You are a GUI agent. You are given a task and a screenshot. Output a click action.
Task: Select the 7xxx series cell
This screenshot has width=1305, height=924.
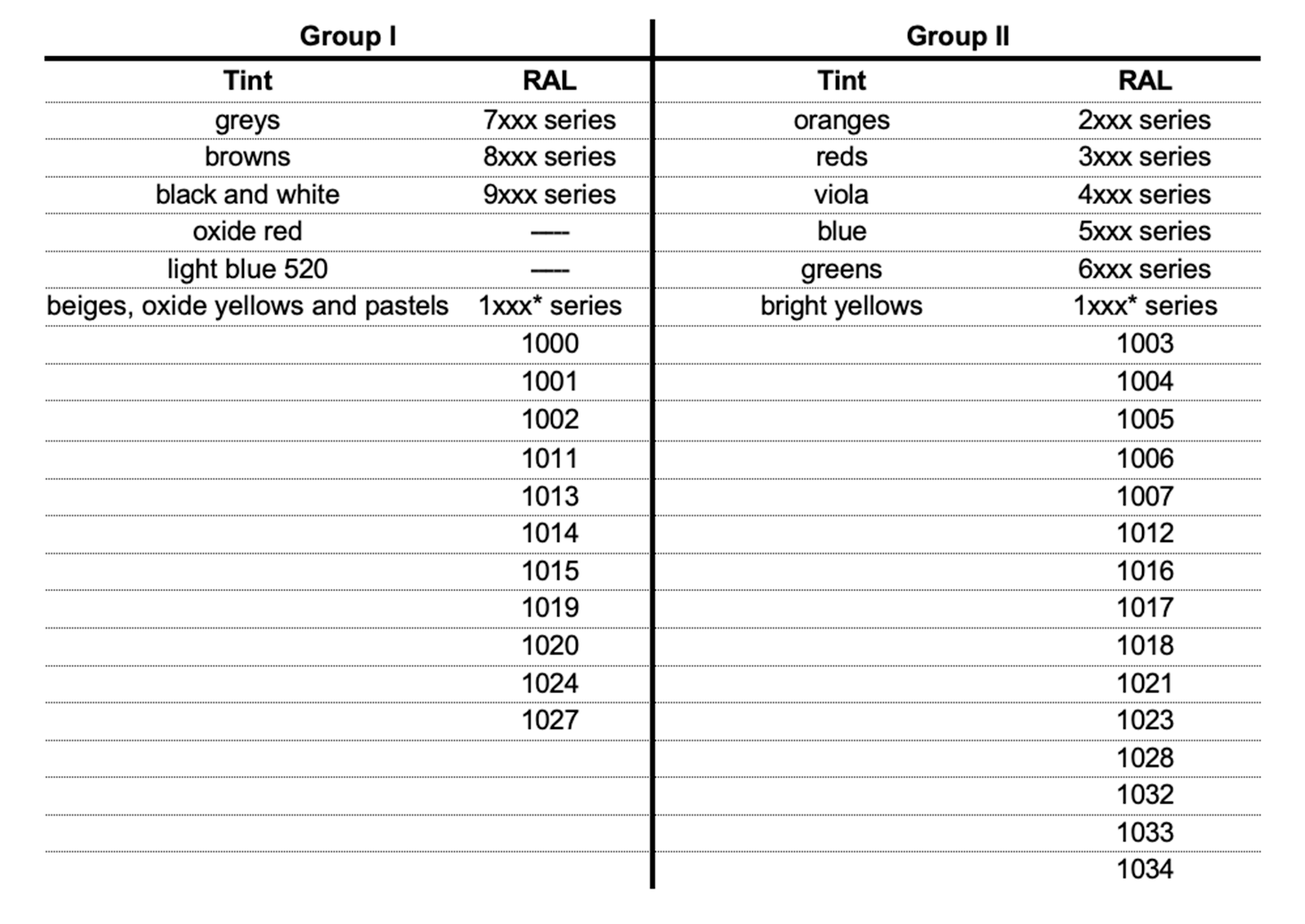pyautogui.click(x=549, y=120)
